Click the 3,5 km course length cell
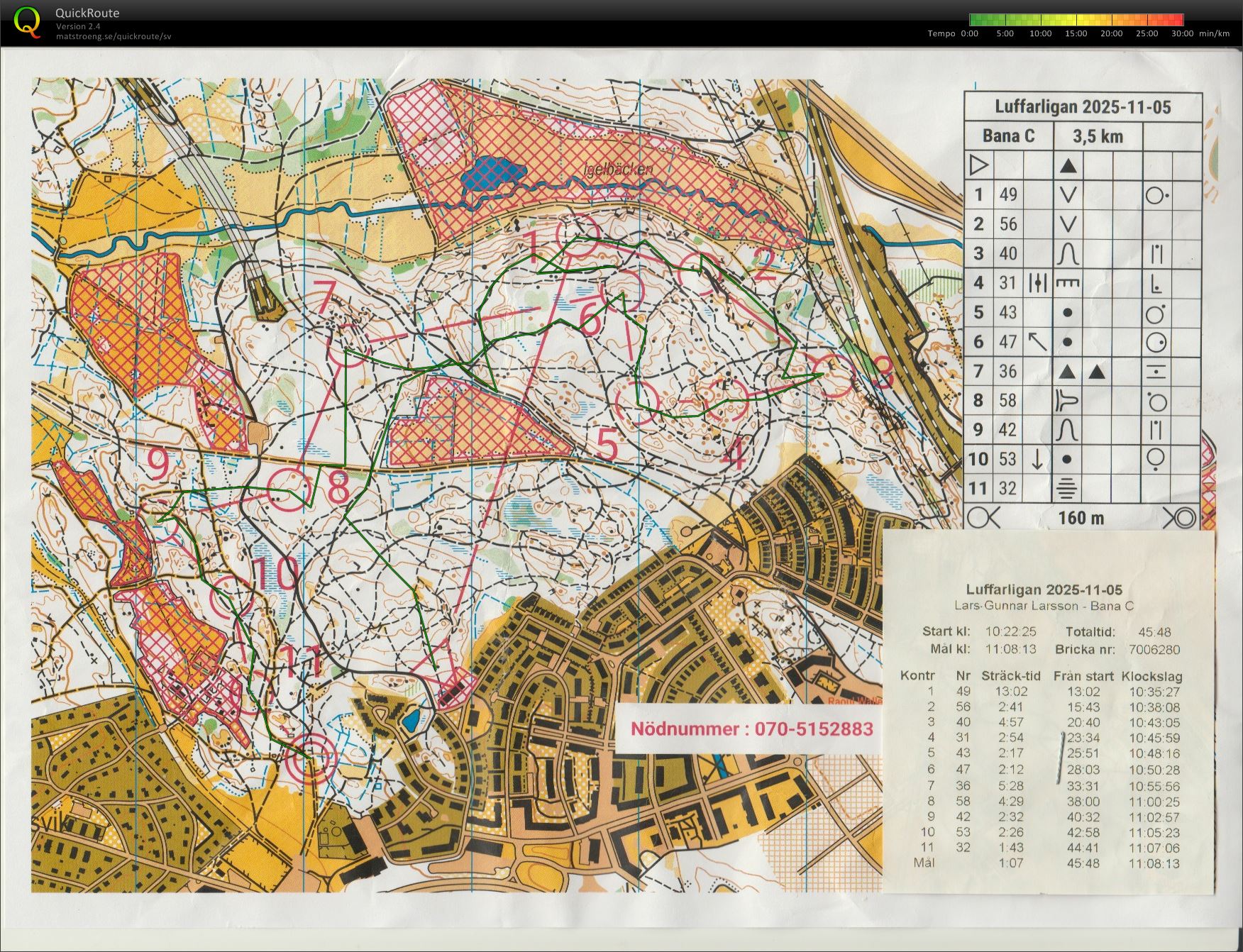Viewport: 1243px width, 952px height. coord(1098,135)
